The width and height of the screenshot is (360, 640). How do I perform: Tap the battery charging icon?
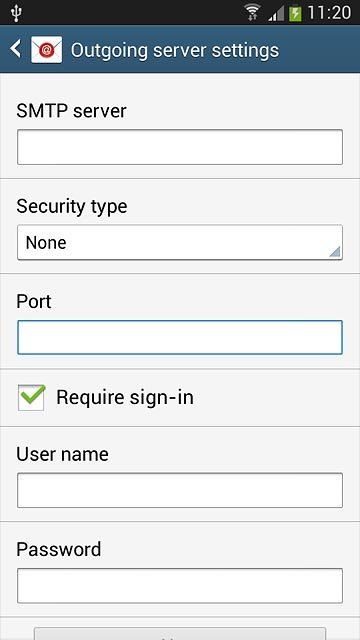tap(295, 13)
